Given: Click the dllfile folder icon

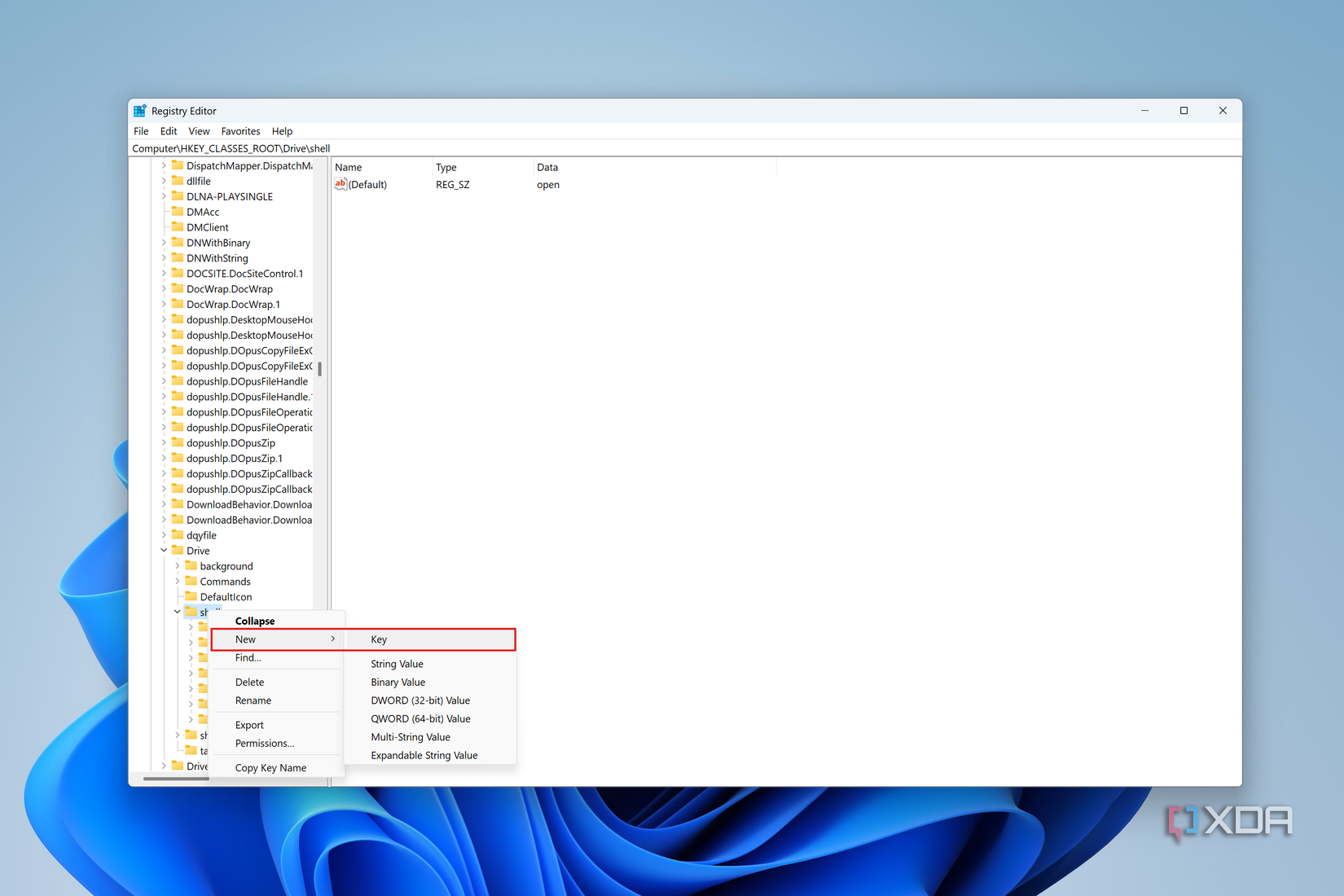Looking at the screenshot, I should click(x=178, y=180).
